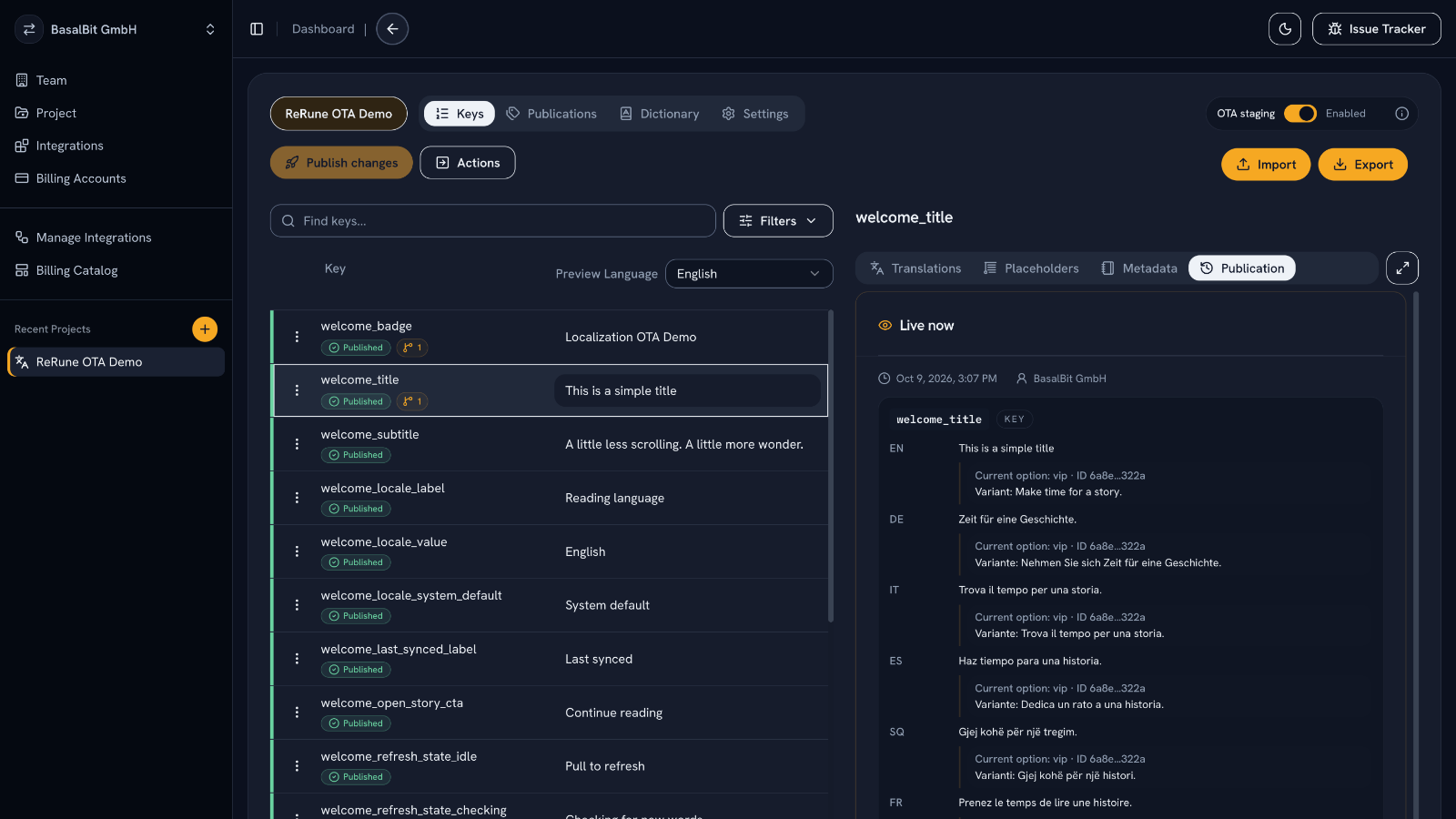Toggle the sidebar panel icon
1456x819 pixels.
click(x=257, y=29)
